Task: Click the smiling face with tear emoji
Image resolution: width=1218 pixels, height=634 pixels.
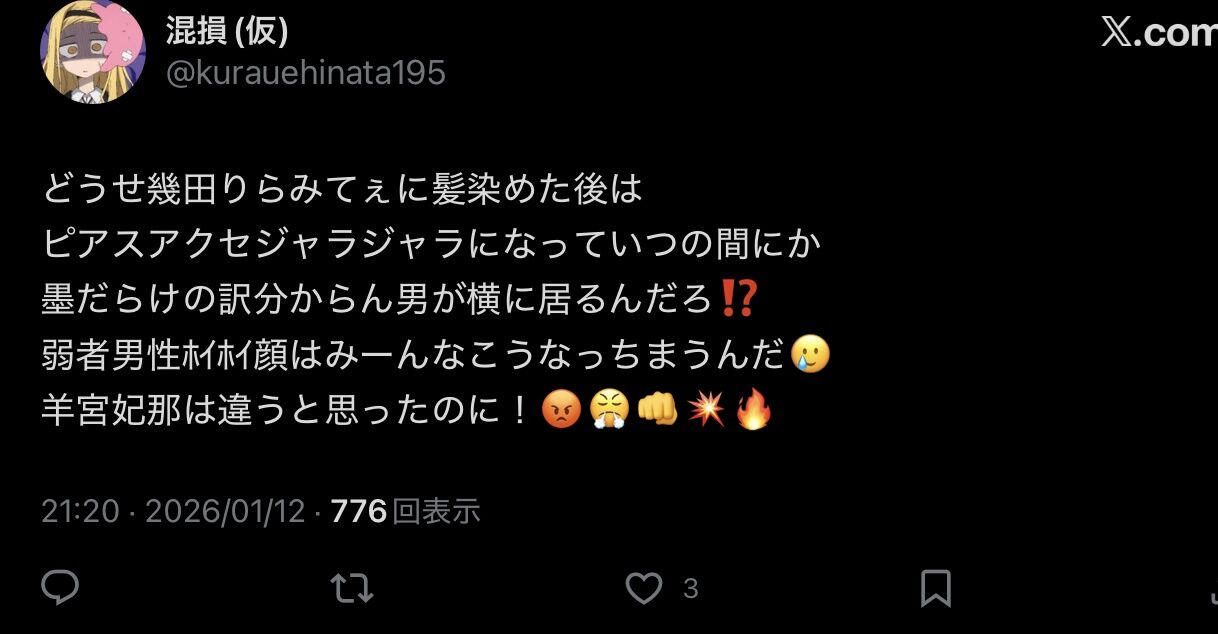Action: click(x=809, y=355)
